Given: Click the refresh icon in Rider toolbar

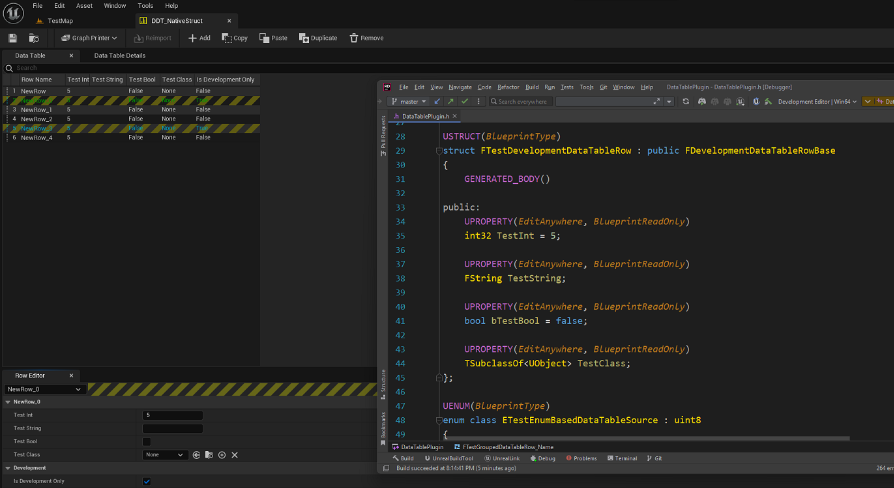Looking at the screenshot, I should [x=686, y=101].
